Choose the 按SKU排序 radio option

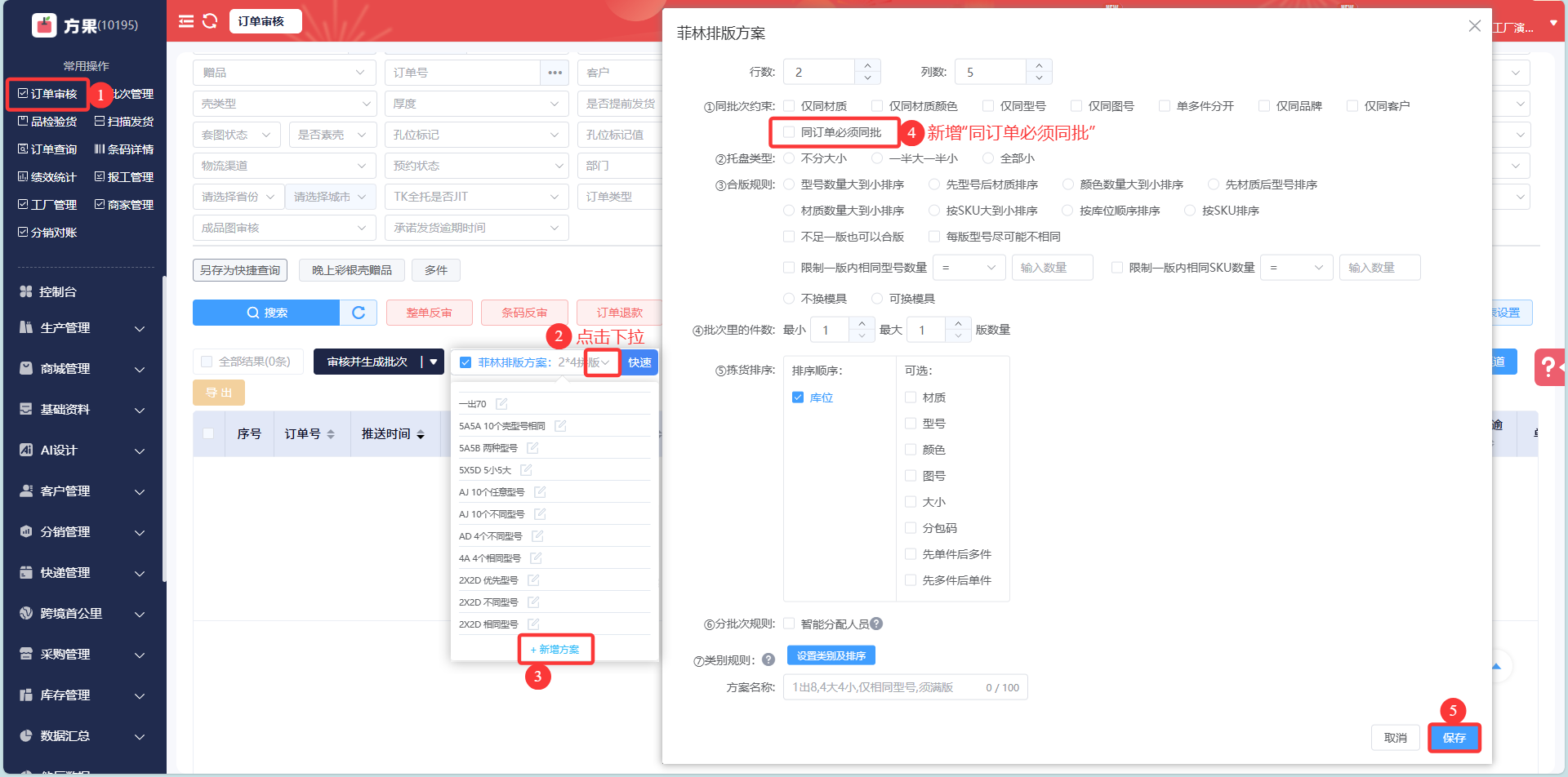pos(1190,211)
